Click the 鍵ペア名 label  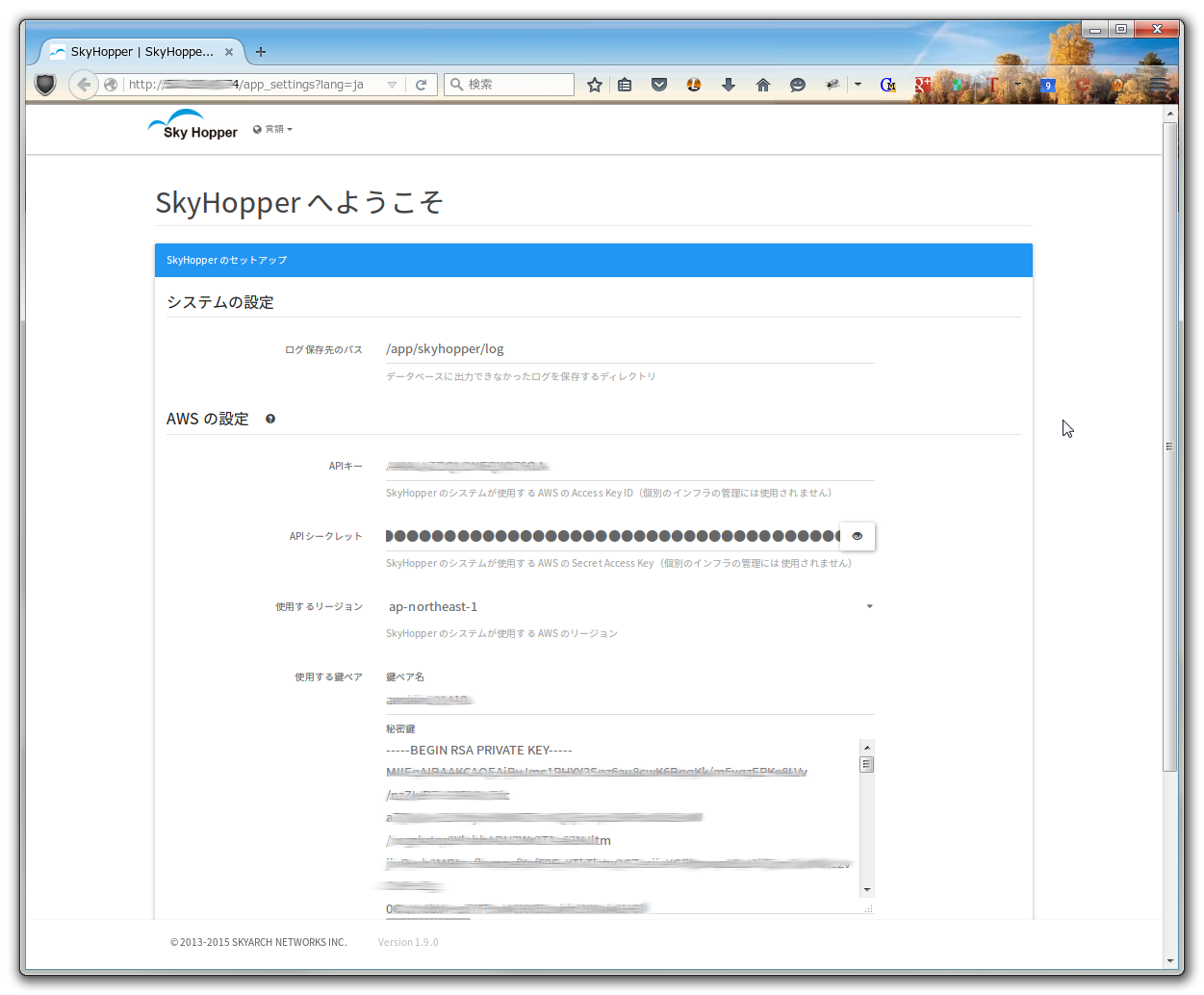405,677
